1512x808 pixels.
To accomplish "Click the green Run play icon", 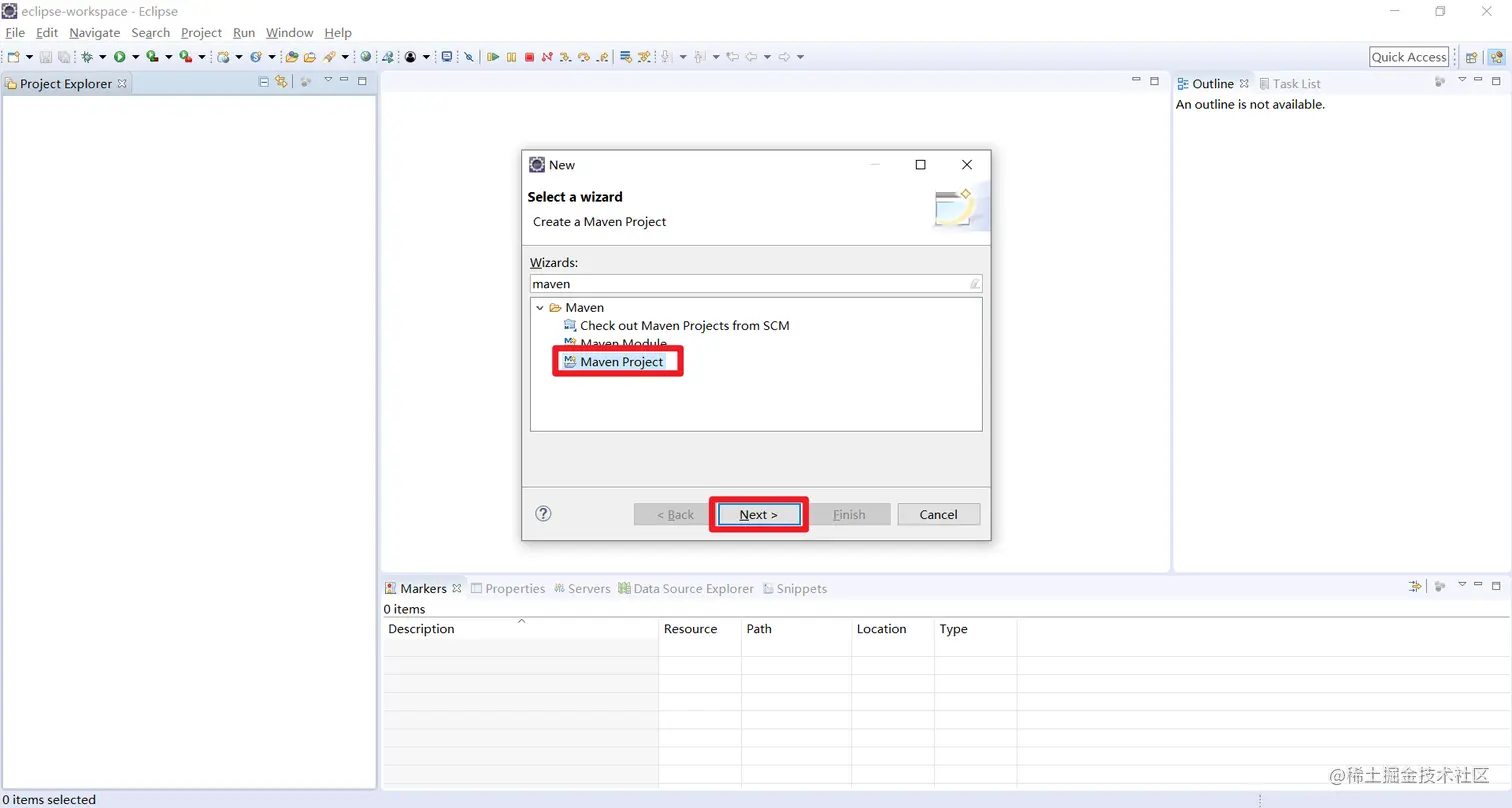I will click(119, 57).
